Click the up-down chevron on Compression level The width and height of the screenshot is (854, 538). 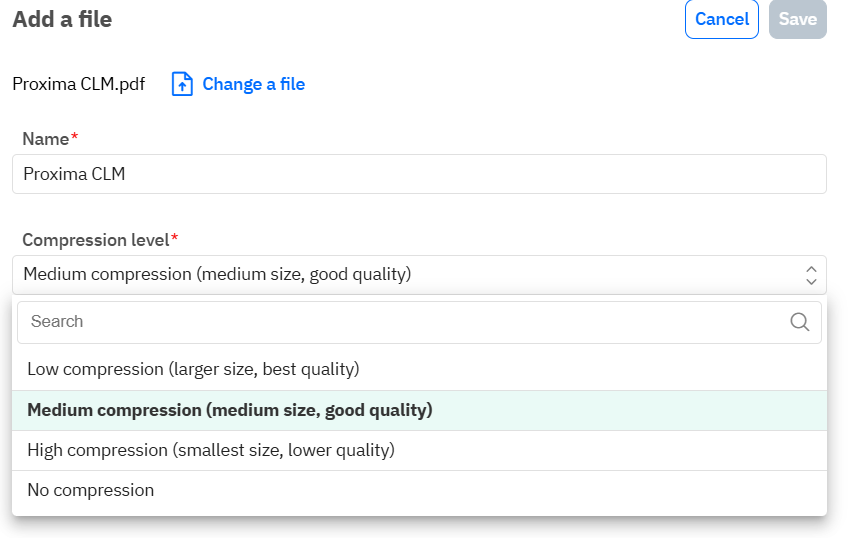coord(811,275)
